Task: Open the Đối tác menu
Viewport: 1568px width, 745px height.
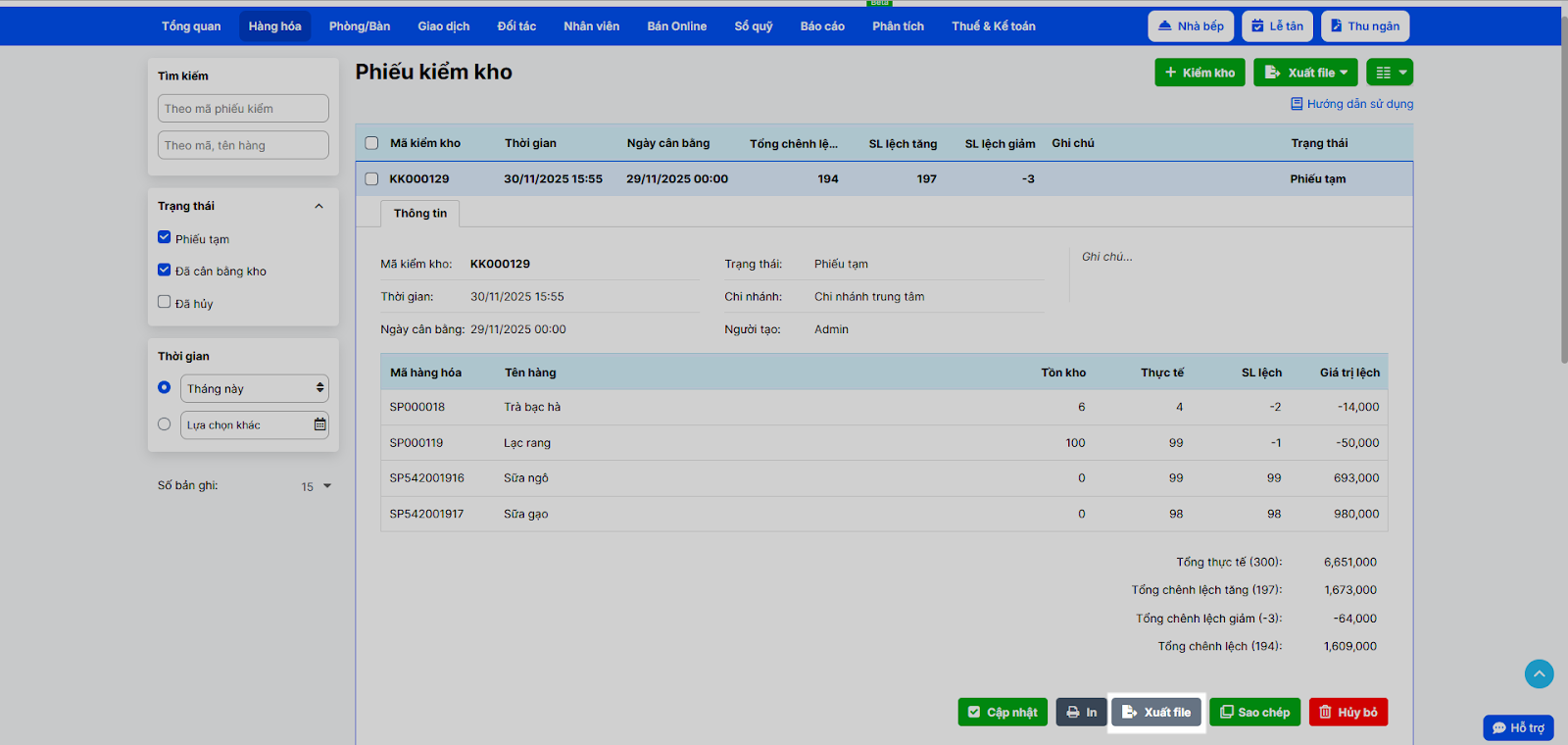Action: tap(516, 26)
